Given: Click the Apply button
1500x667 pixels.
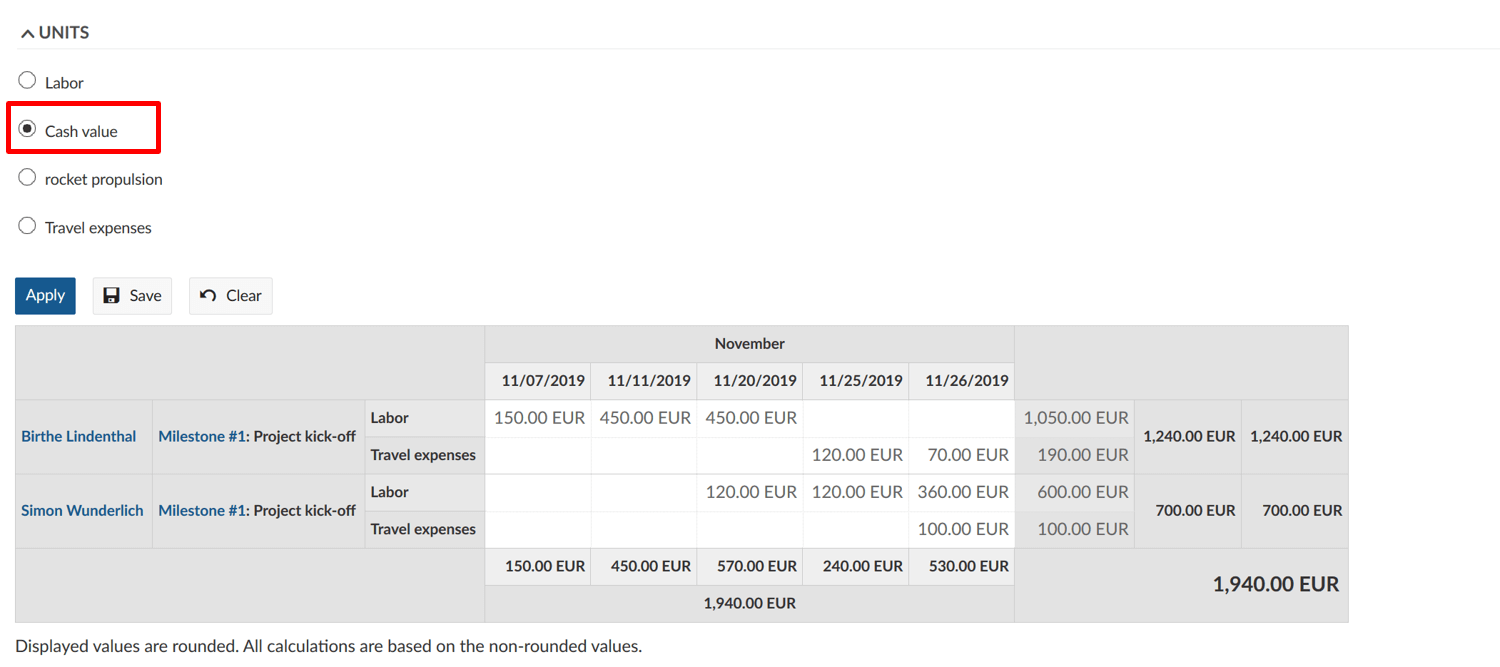Looking at the screenshot, I should coord(45,296).
